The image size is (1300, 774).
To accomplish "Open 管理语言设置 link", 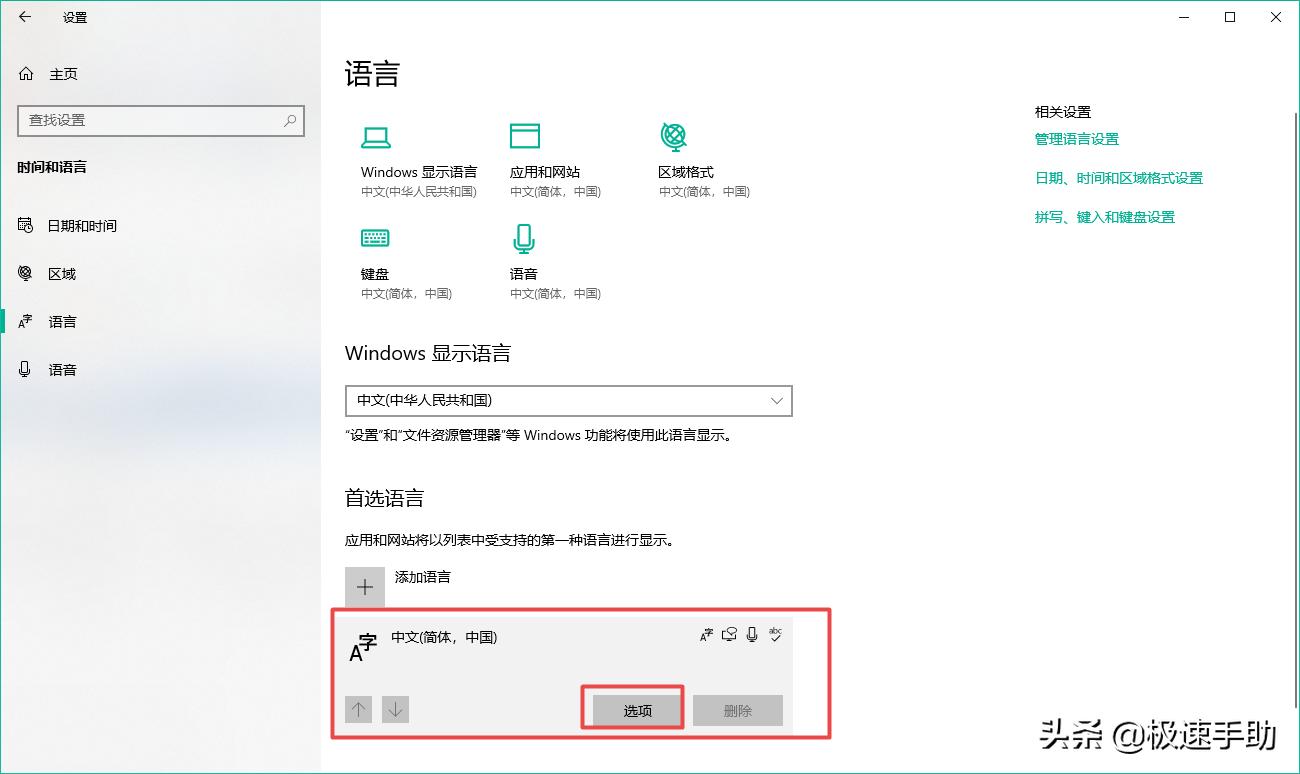I will (x=1076, y=139).
